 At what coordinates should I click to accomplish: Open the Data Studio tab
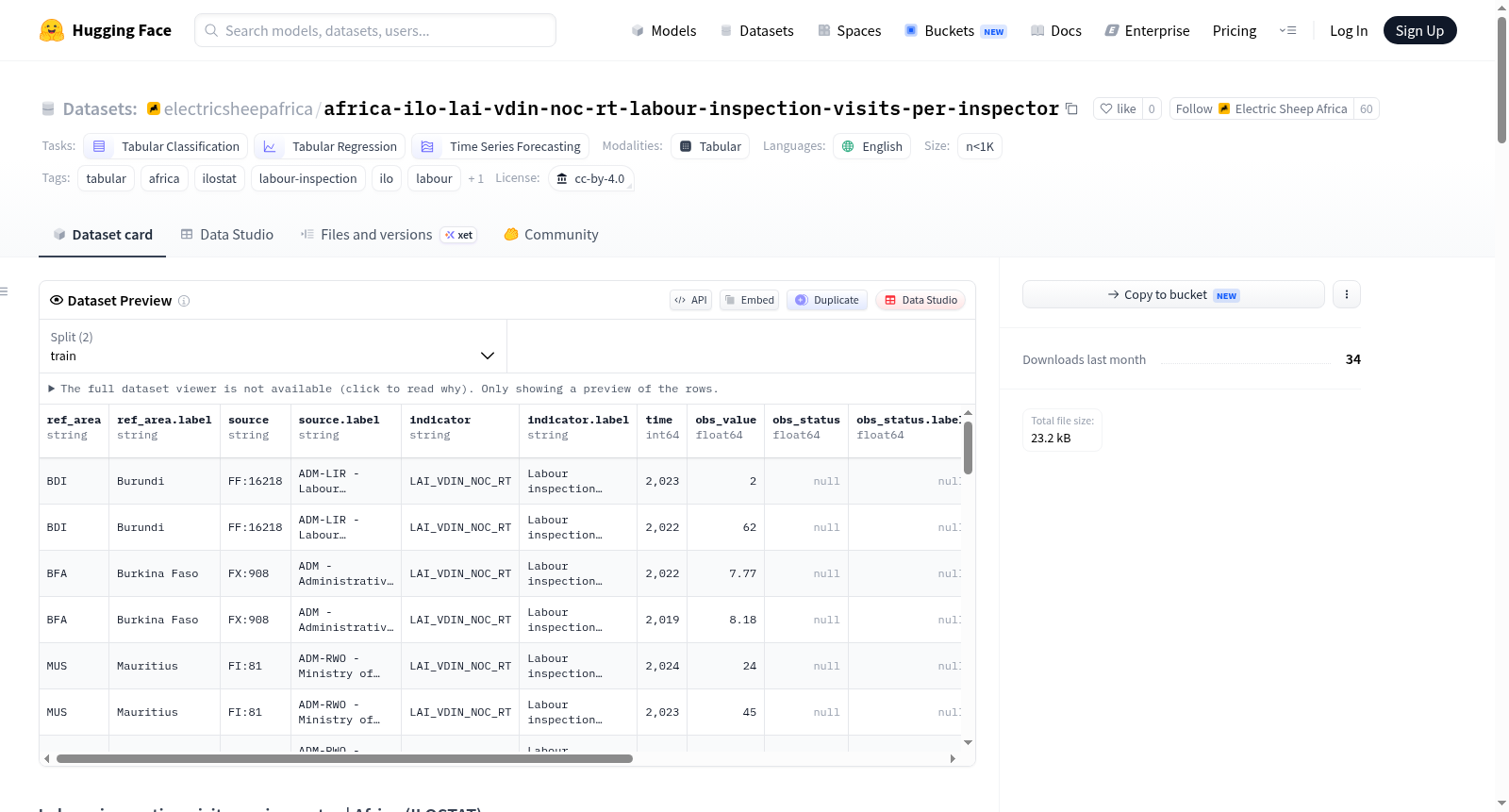(227, 235)
